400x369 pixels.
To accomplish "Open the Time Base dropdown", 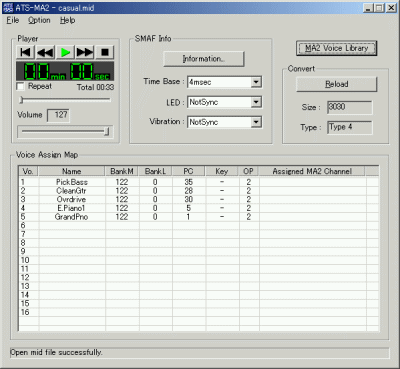I will point(256,82).
